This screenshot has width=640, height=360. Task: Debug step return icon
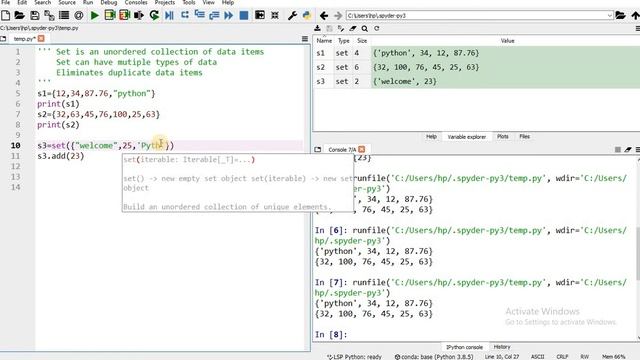pos(214,16)
